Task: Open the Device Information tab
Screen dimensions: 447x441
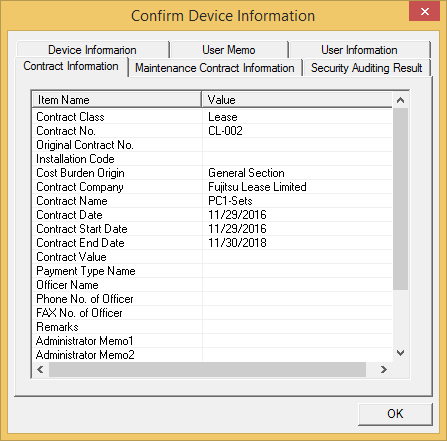Action: click(x=92, y=50)
